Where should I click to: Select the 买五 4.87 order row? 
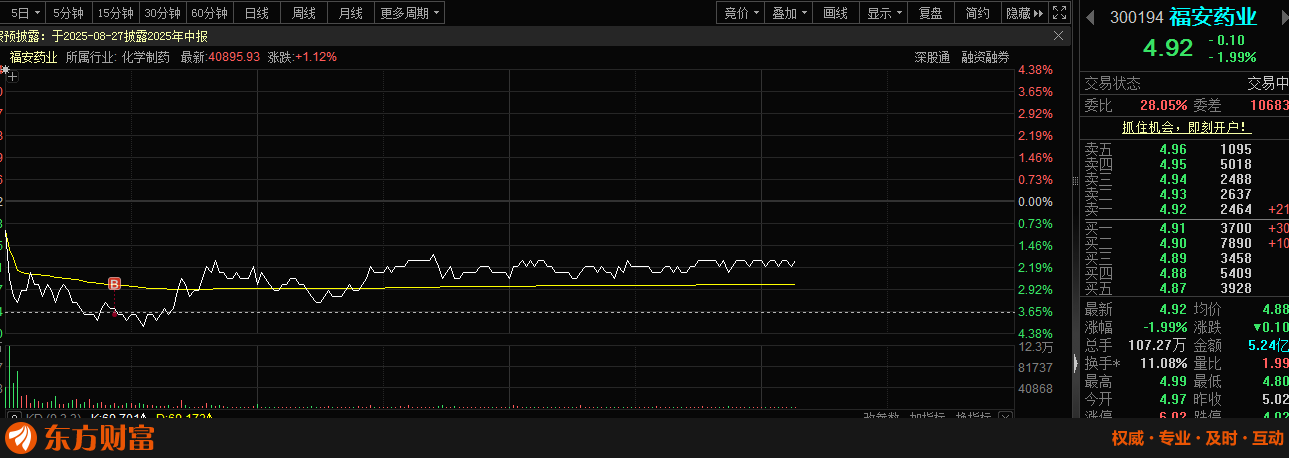(x=1186, y=288)
